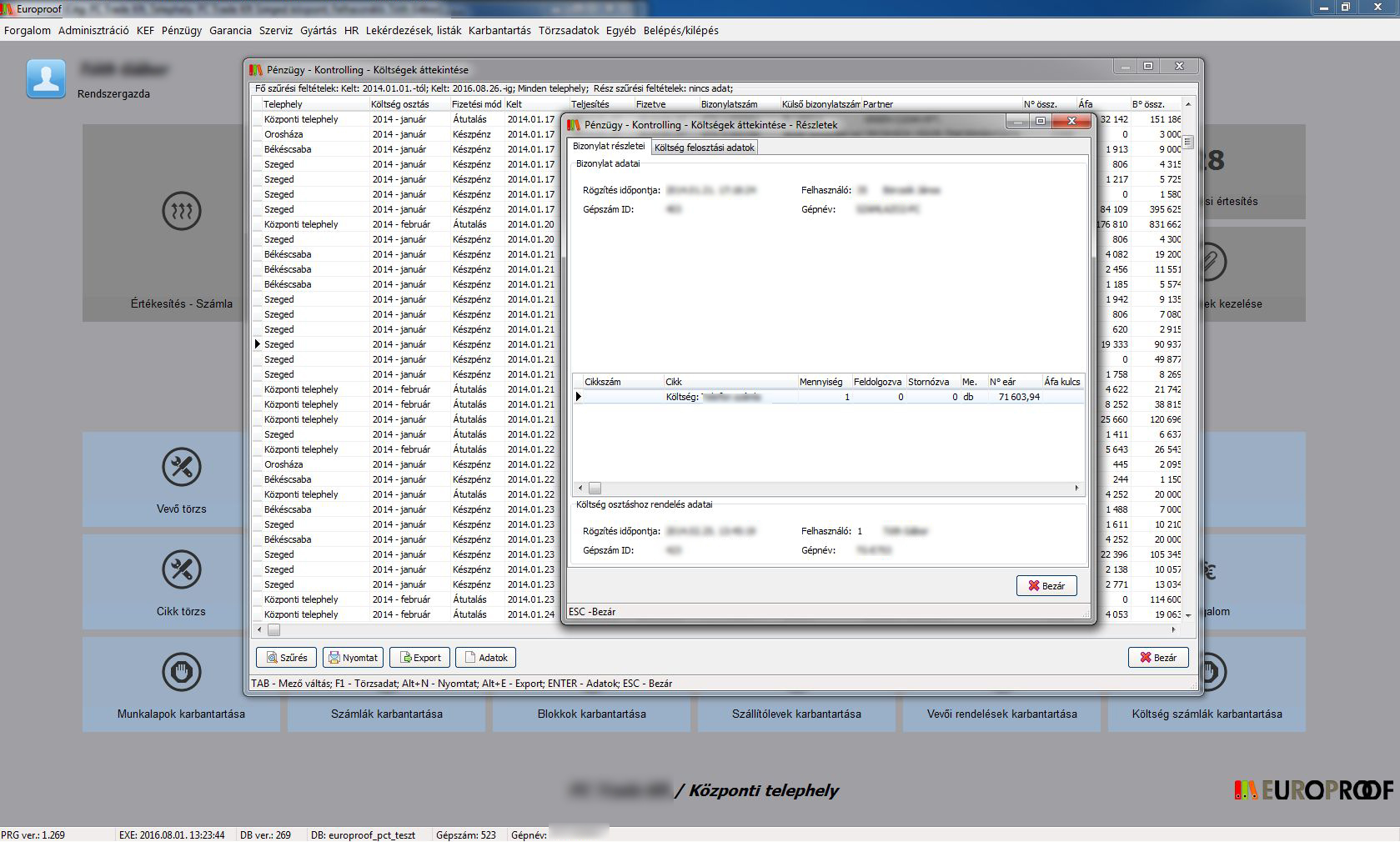Screen dimensions: 1400x842
Task: Open the Vevő törzs tile icon
Action: point(181,468)
